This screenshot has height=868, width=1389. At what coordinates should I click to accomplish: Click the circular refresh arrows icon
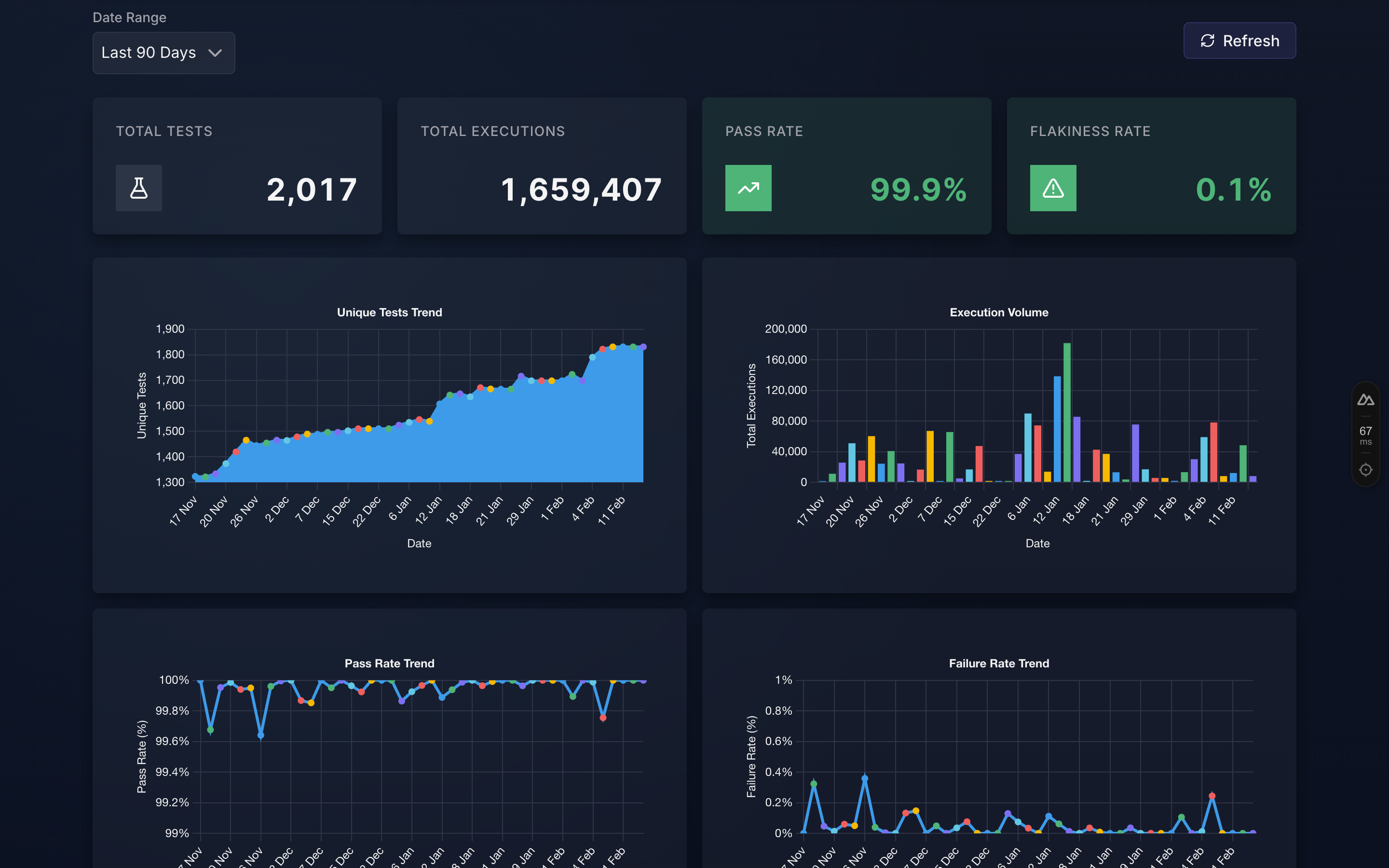pos(1208,41)
